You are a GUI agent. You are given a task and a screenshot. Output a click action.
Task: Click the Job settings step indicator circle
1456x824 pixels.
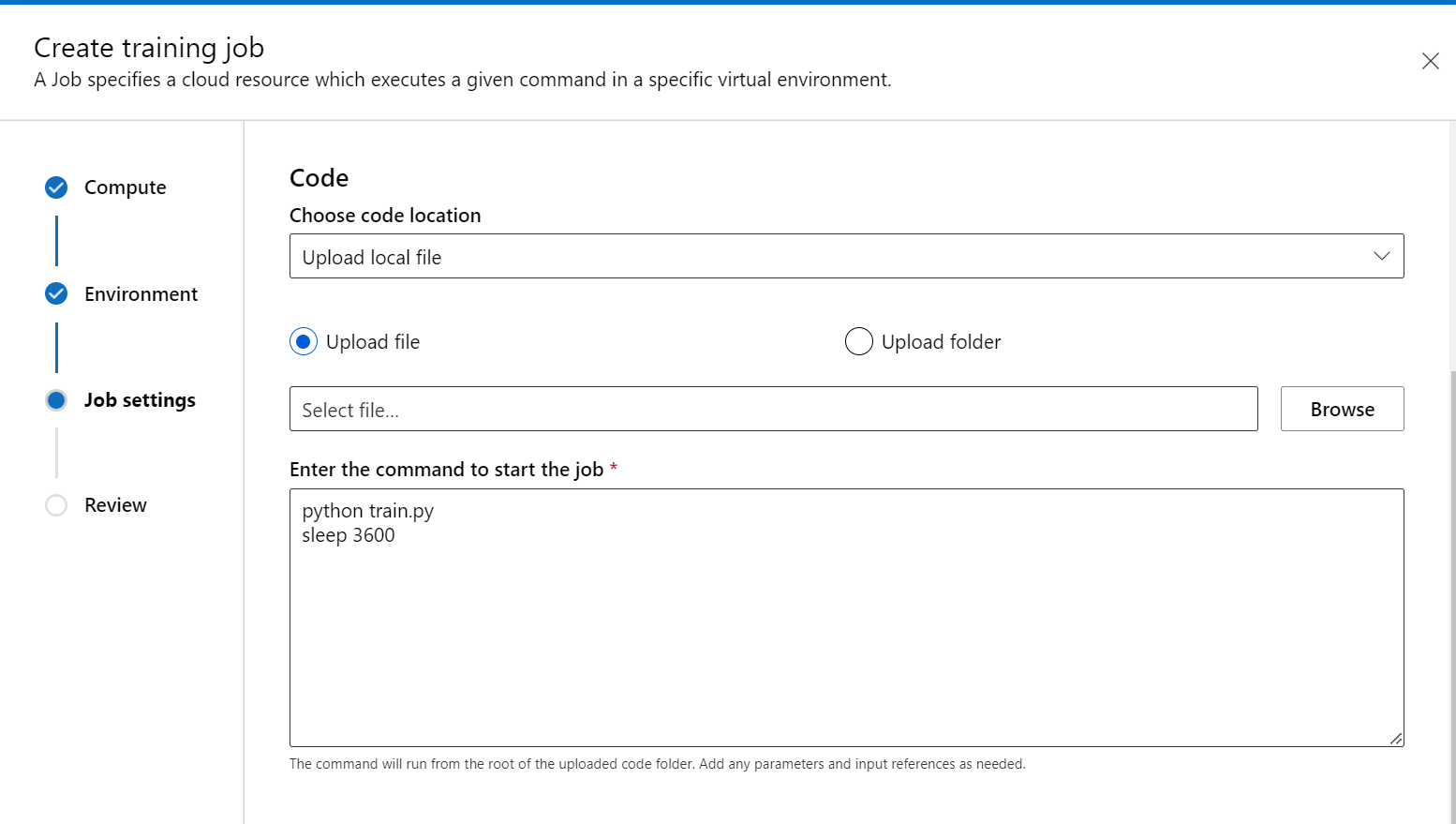(56, 400)
